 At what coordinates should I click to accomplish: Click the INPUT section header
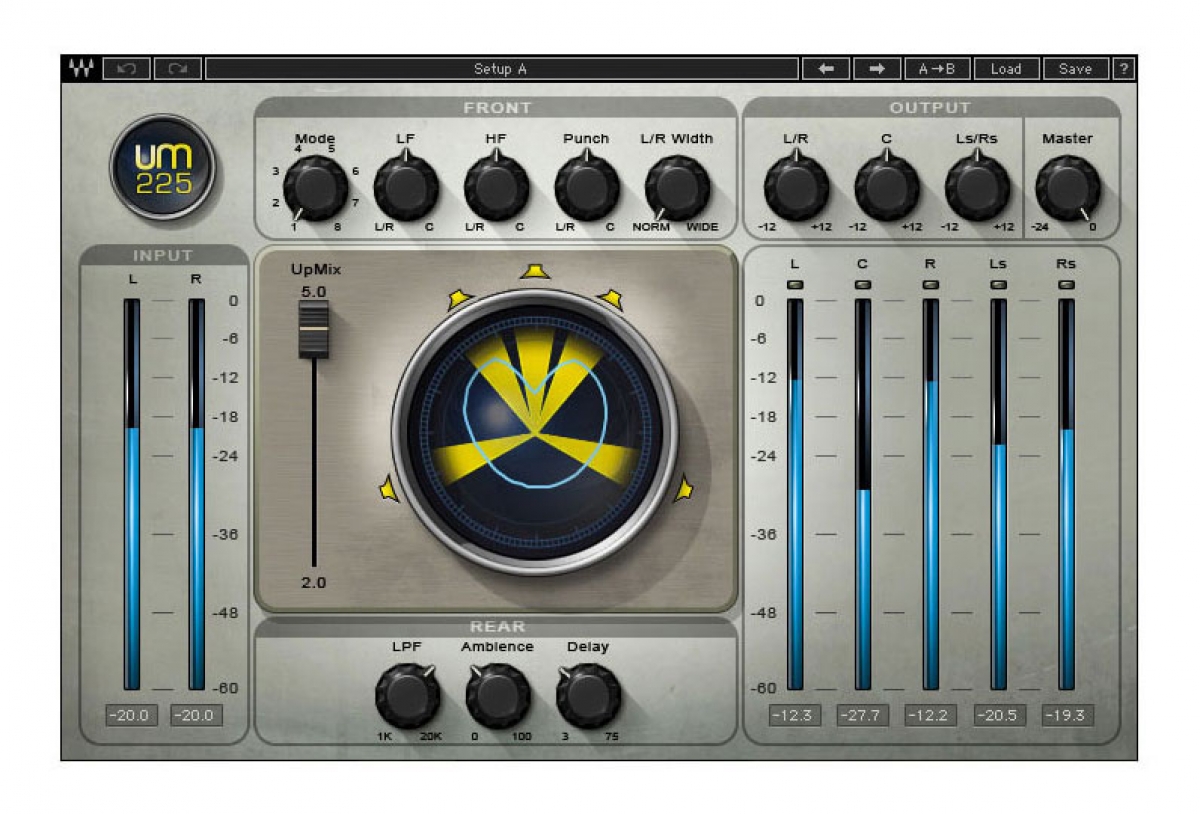[163, 255]
